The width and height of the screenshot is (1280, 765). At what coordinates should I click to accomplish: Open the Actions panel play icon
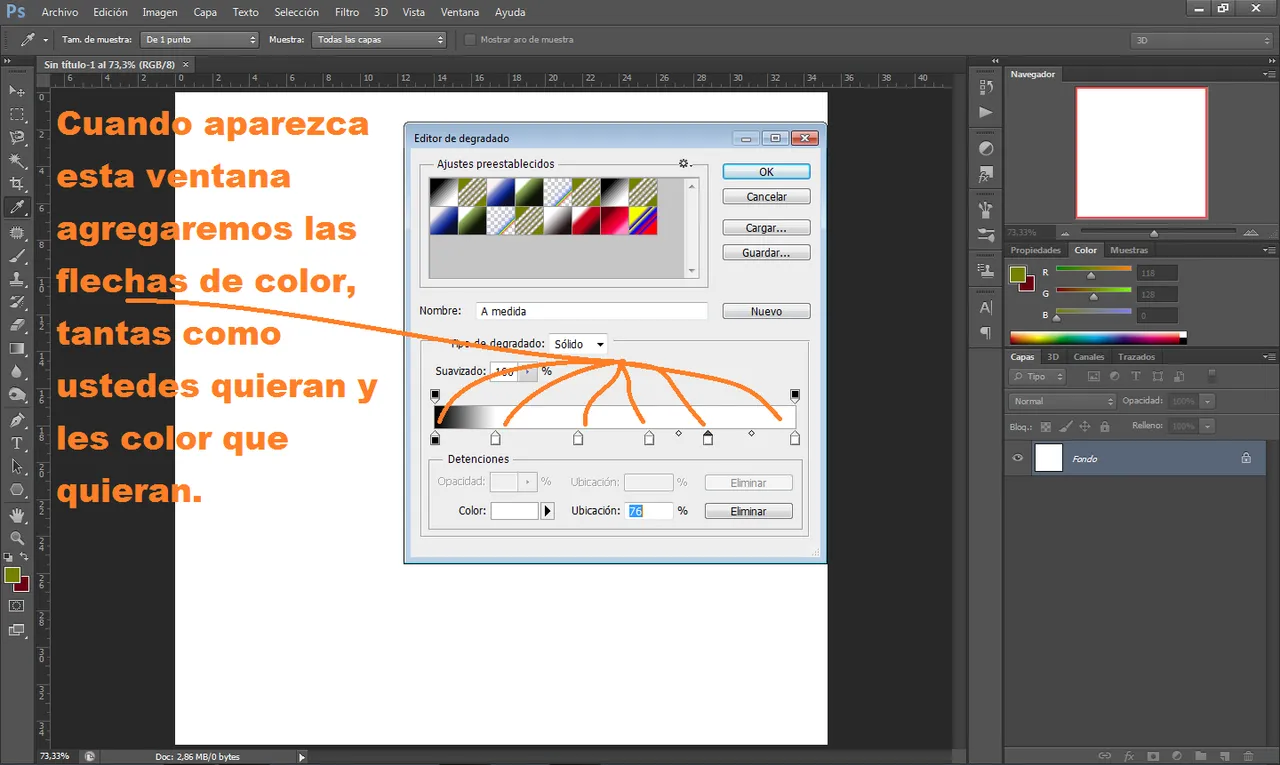986,113
